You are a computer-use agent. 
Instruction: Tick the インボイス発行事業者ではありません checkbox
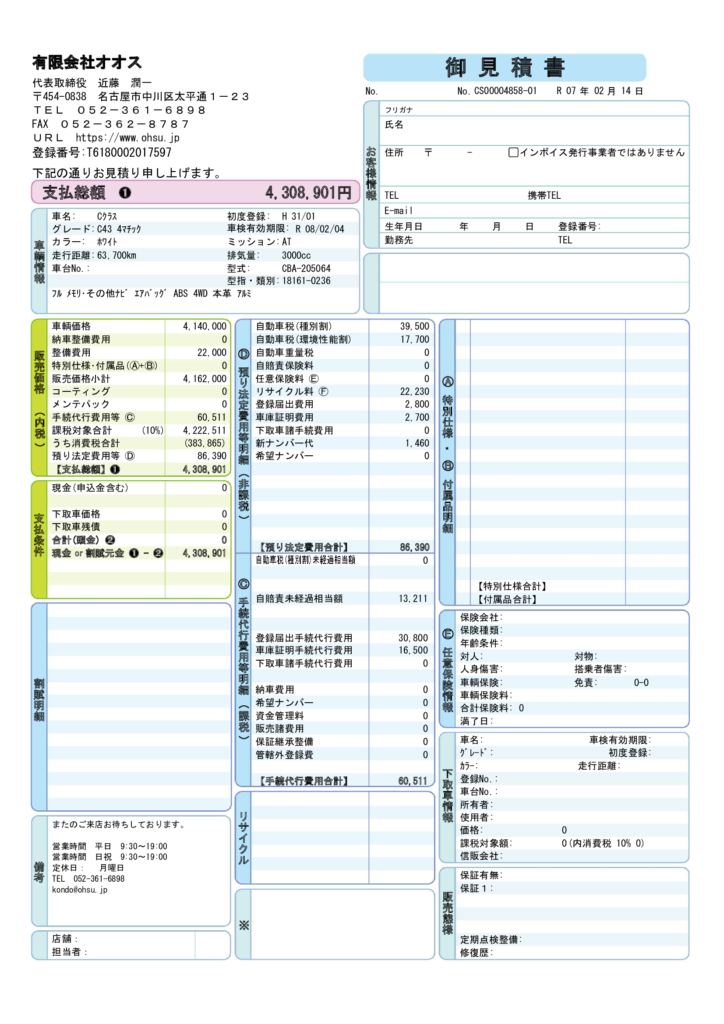click(x=513, y=153)
